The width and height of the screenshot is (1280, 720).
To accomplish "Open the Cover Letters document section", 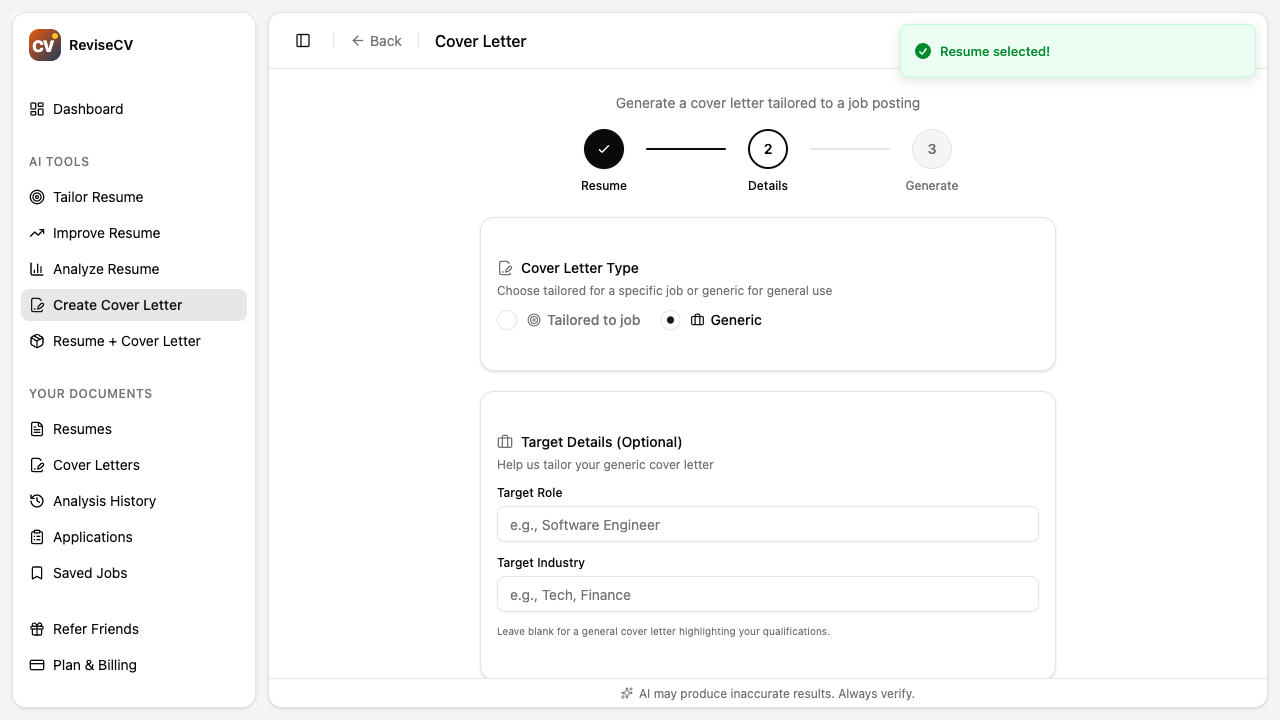I will (96, 465).
